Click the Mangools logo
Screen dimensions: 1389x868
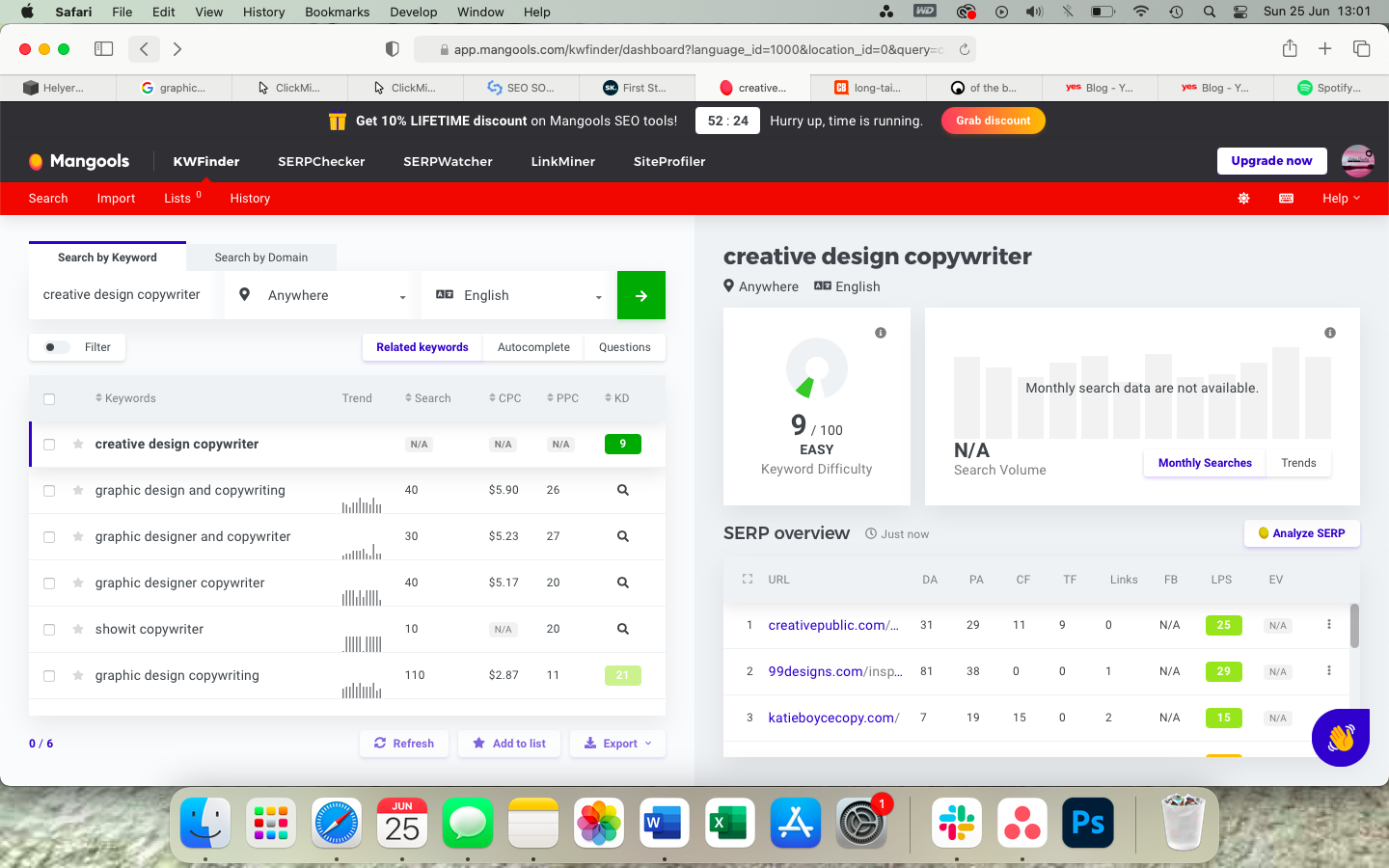click(79, 161)
